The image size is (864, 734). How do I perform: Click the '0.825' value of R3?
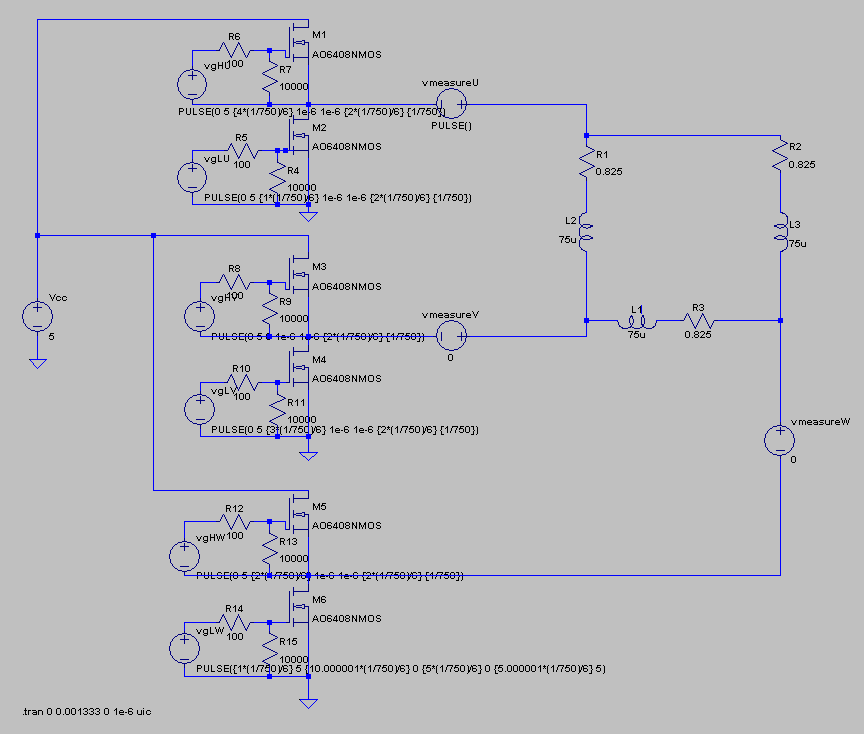(698, 334)
